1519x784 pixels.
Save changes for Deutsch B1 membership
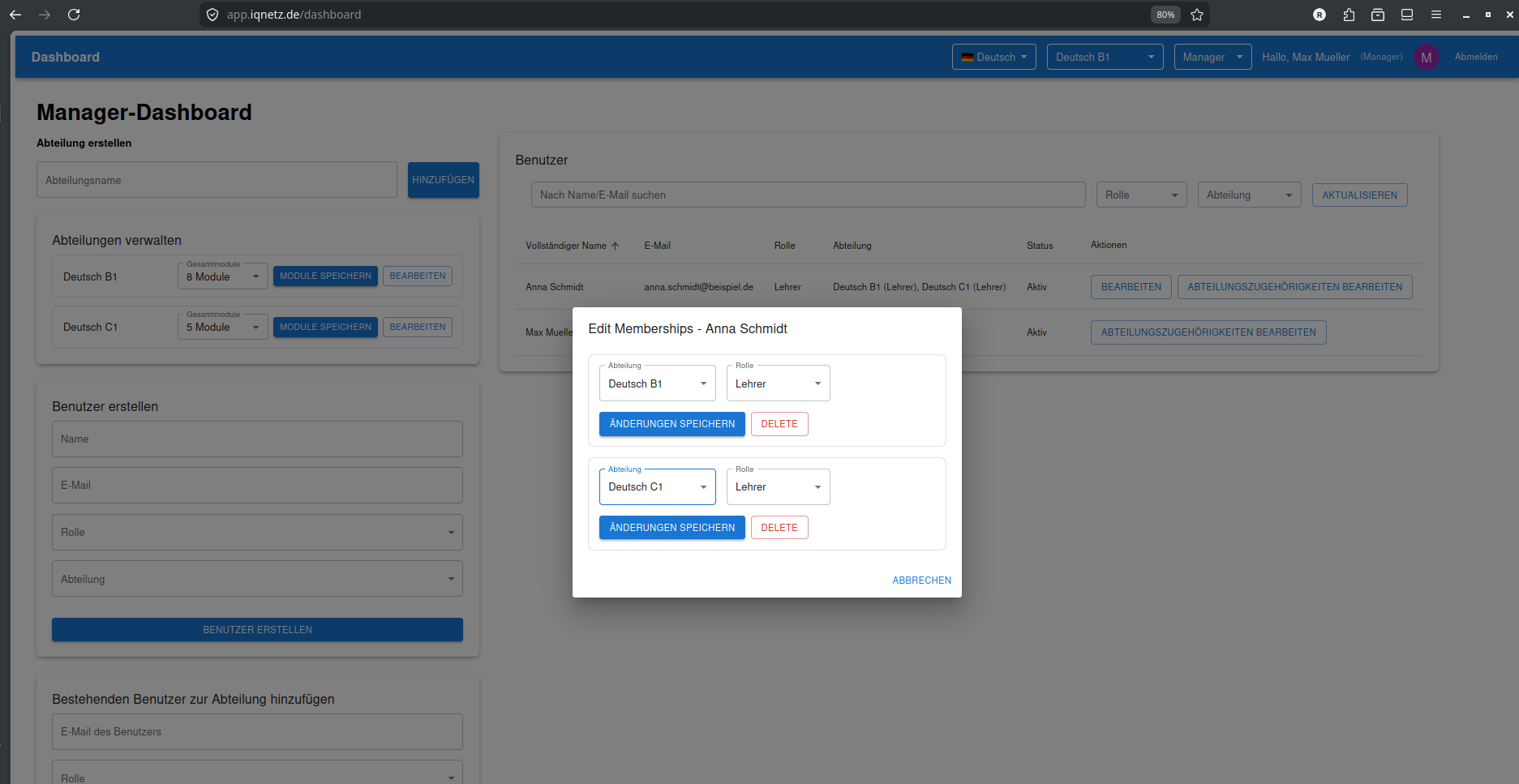point(672,424)
